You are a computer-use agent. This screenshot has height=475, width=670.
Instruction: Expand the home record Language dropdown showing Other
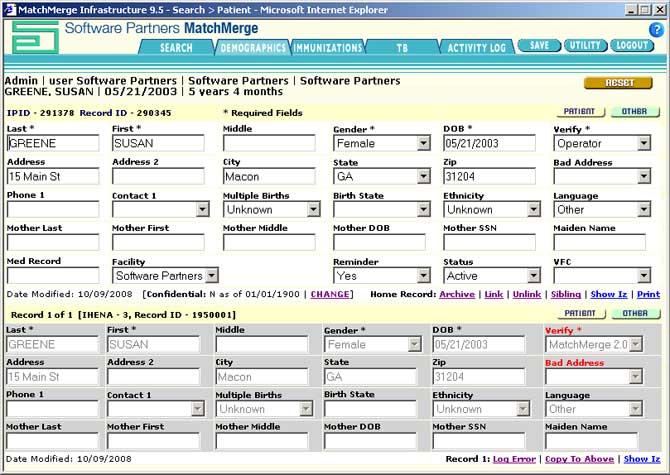coord(644,209)
